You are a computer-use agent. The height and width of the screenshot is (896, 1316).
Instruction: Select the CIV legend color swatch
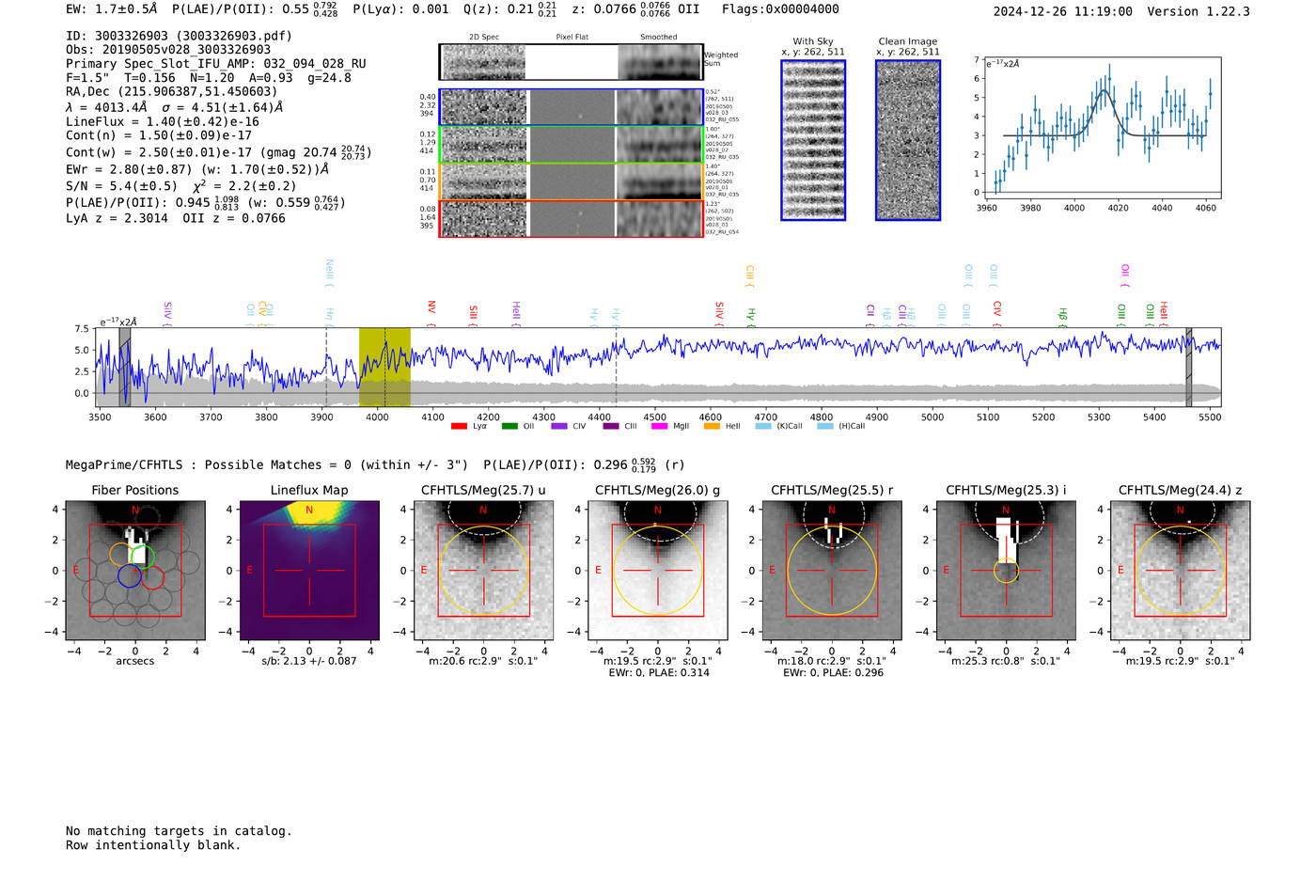pos(559,426)
